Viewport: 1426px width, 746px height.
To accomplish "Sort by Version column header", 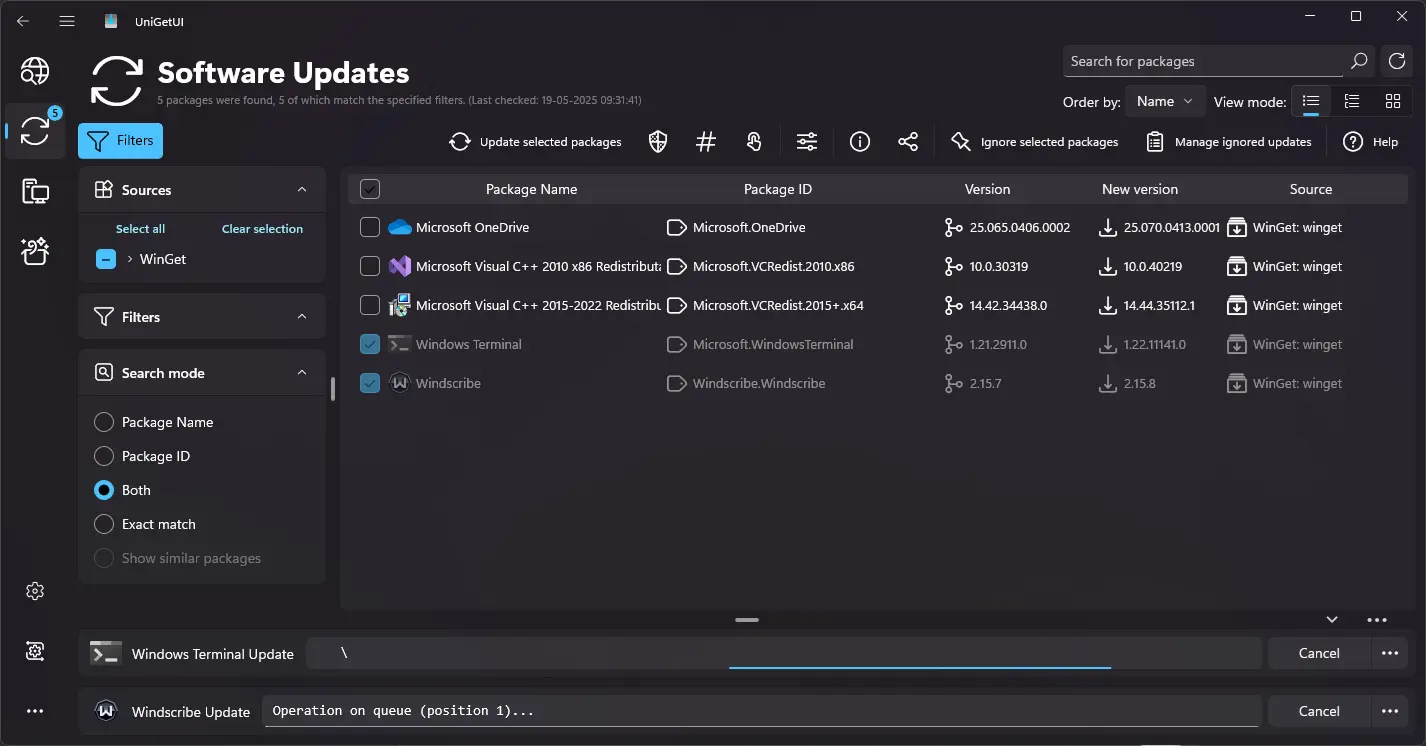I will click(x=987, y=189).
